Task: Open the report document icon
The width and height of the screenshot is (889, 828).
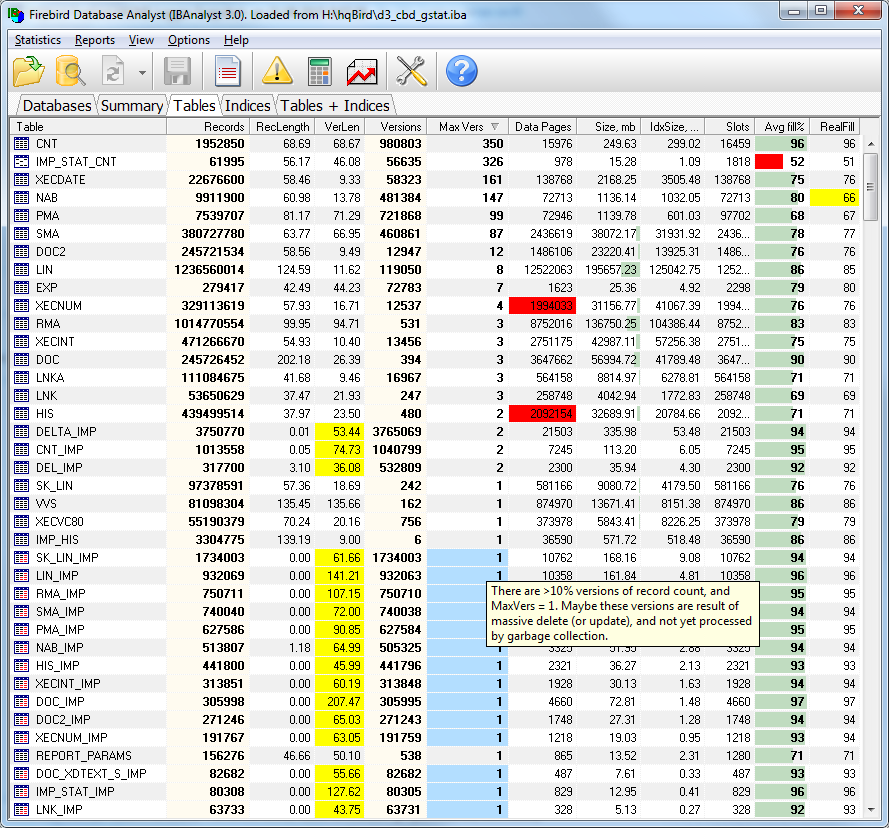Action: [228, 72]
